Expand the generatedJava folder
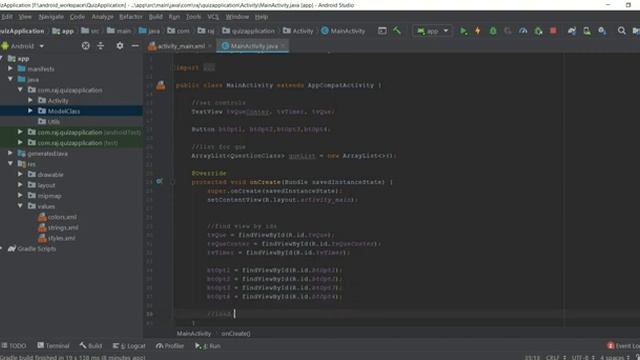The image size is (640, 360). pos(10,153)
